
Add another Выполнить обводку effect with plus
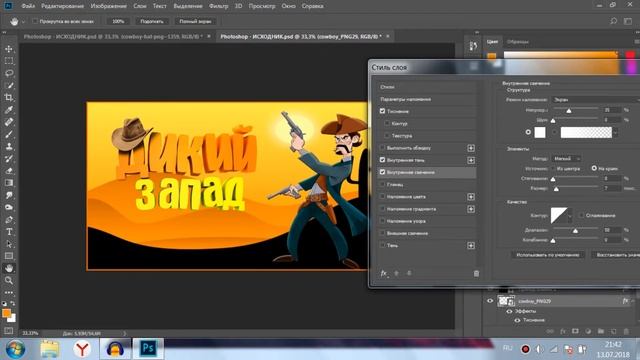(x=471, y=148)
